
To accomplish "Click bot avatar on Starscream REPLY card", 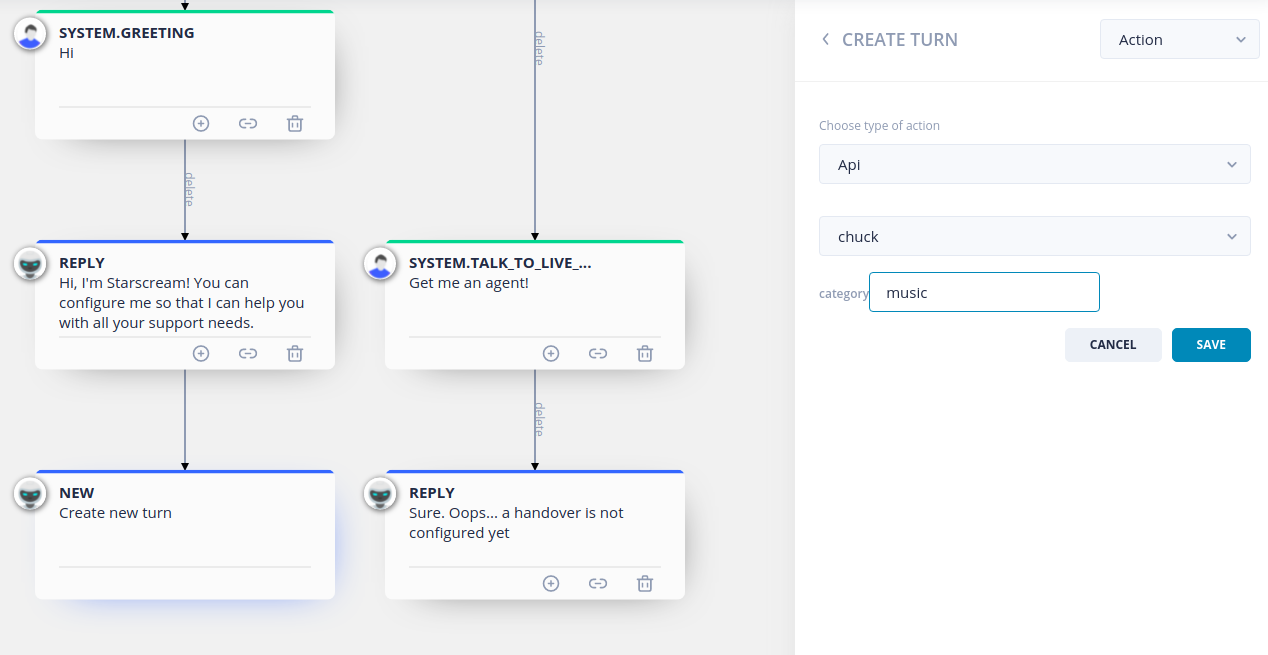I will pos(31,264).
